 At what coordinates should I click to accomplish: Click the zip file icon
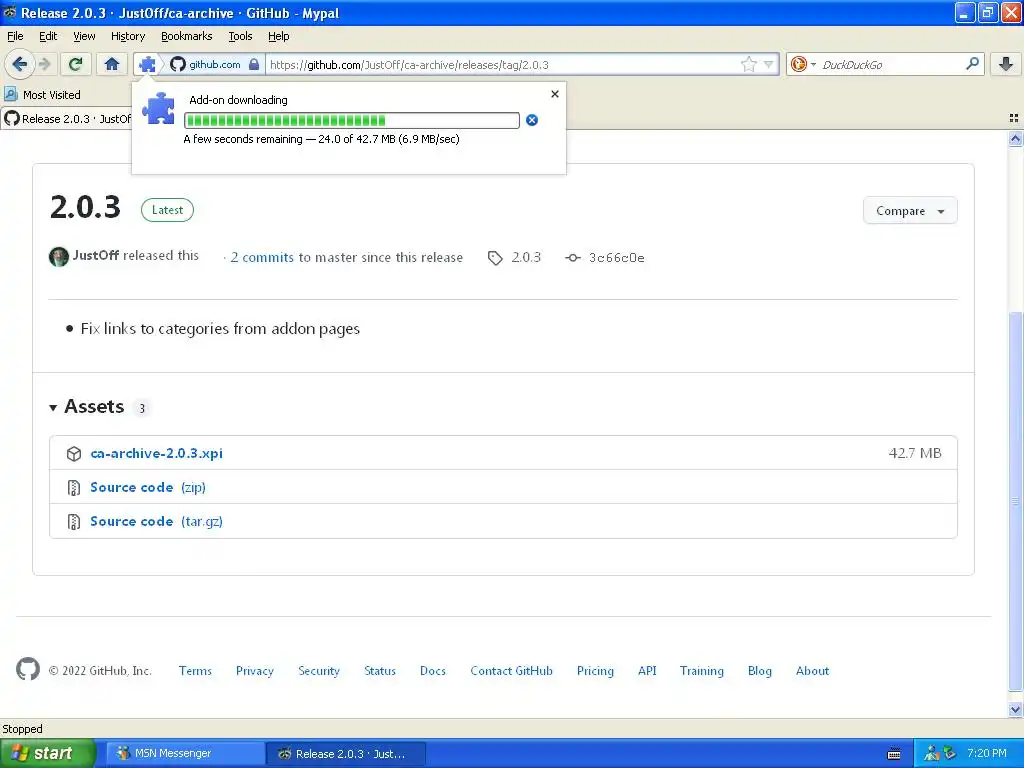click(74, 488)
